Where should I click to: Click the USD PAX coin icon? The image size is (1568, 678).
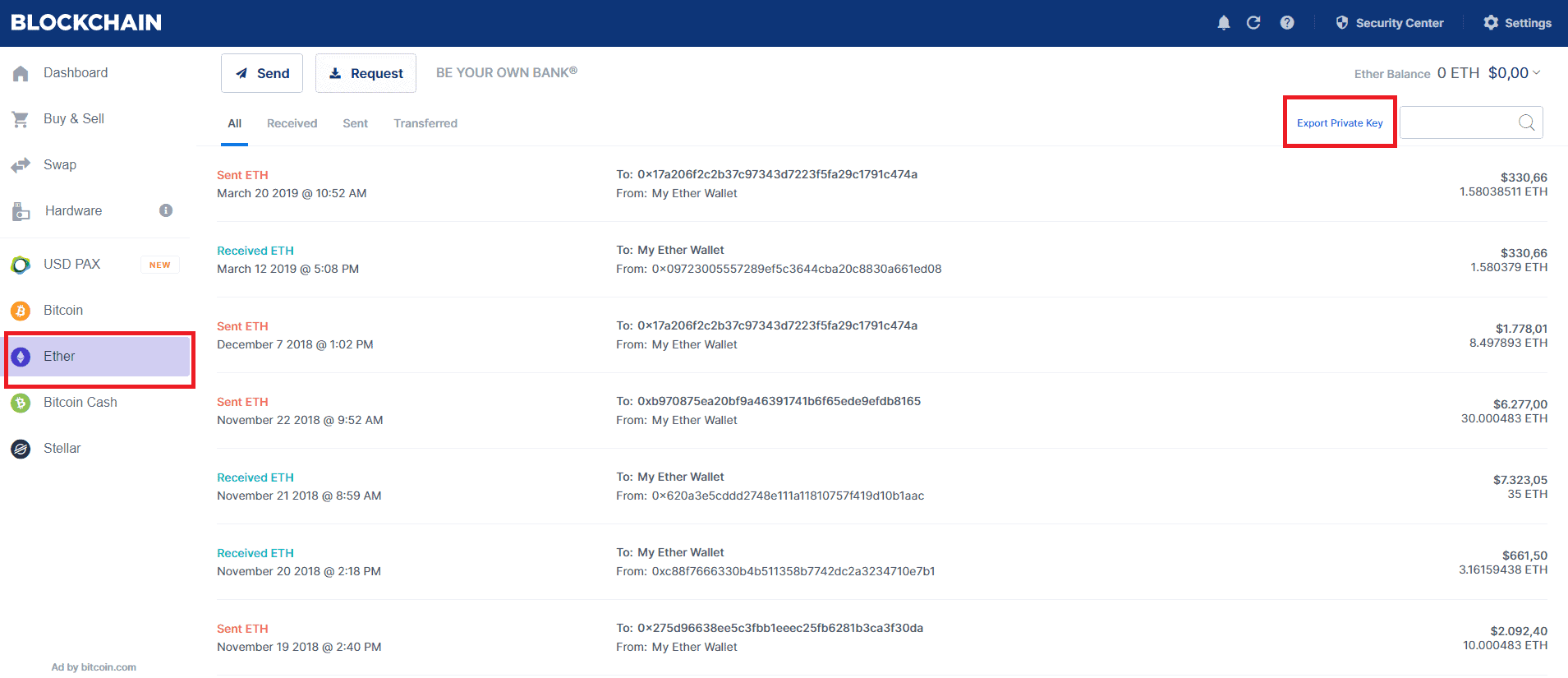(21, 265)
